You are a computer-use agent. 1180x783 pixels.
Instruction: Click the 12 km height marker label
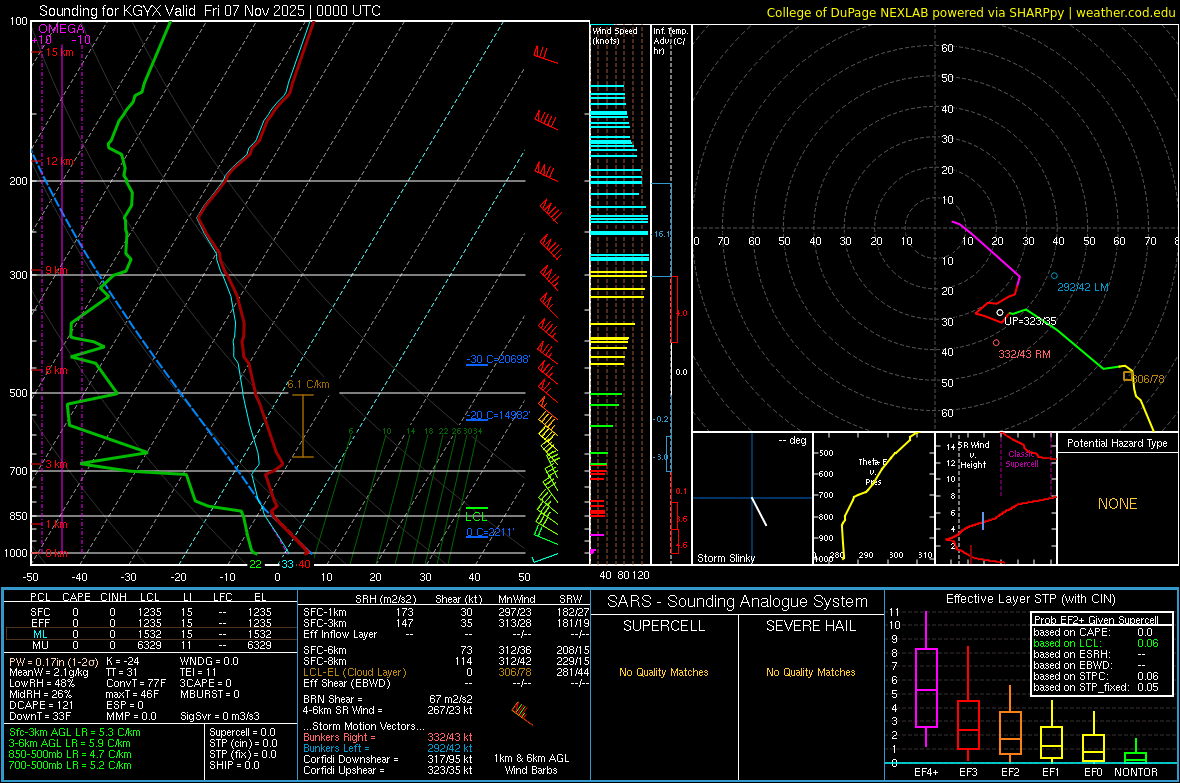coord(59,161)
